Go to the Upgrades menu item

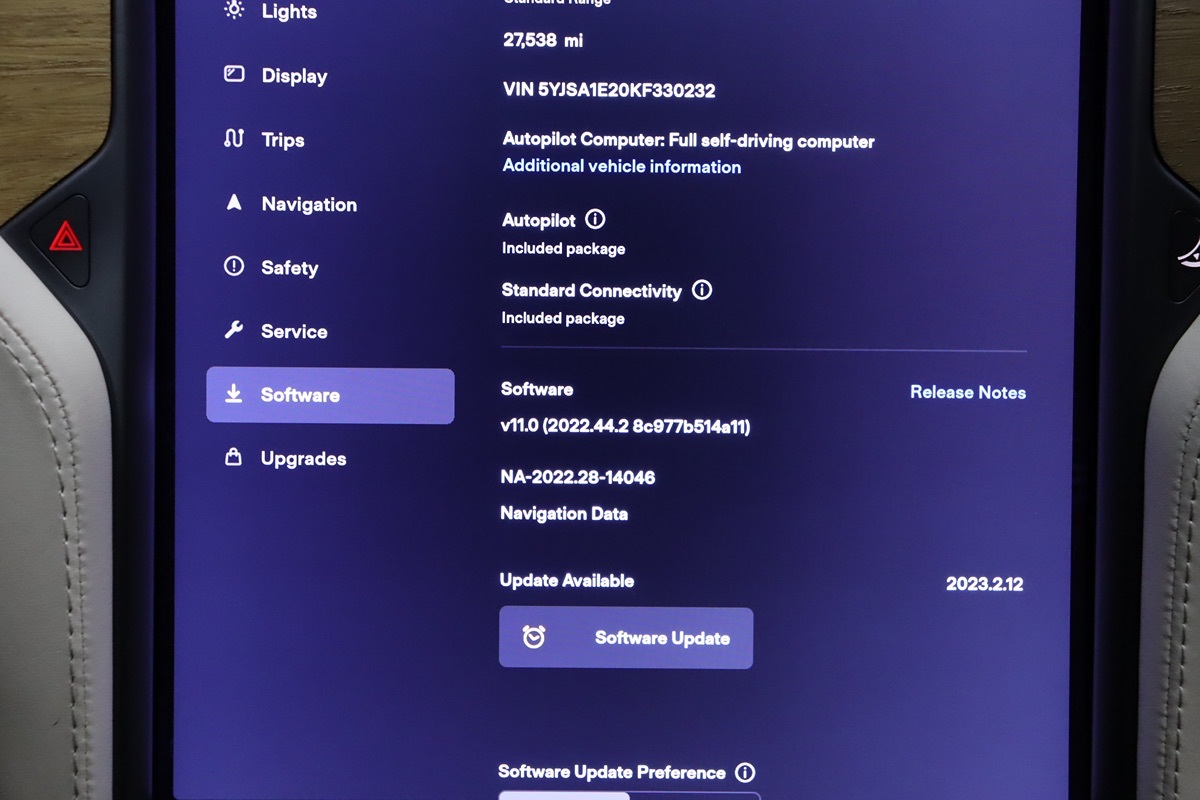pyautogui.click(x=303, y=459)
